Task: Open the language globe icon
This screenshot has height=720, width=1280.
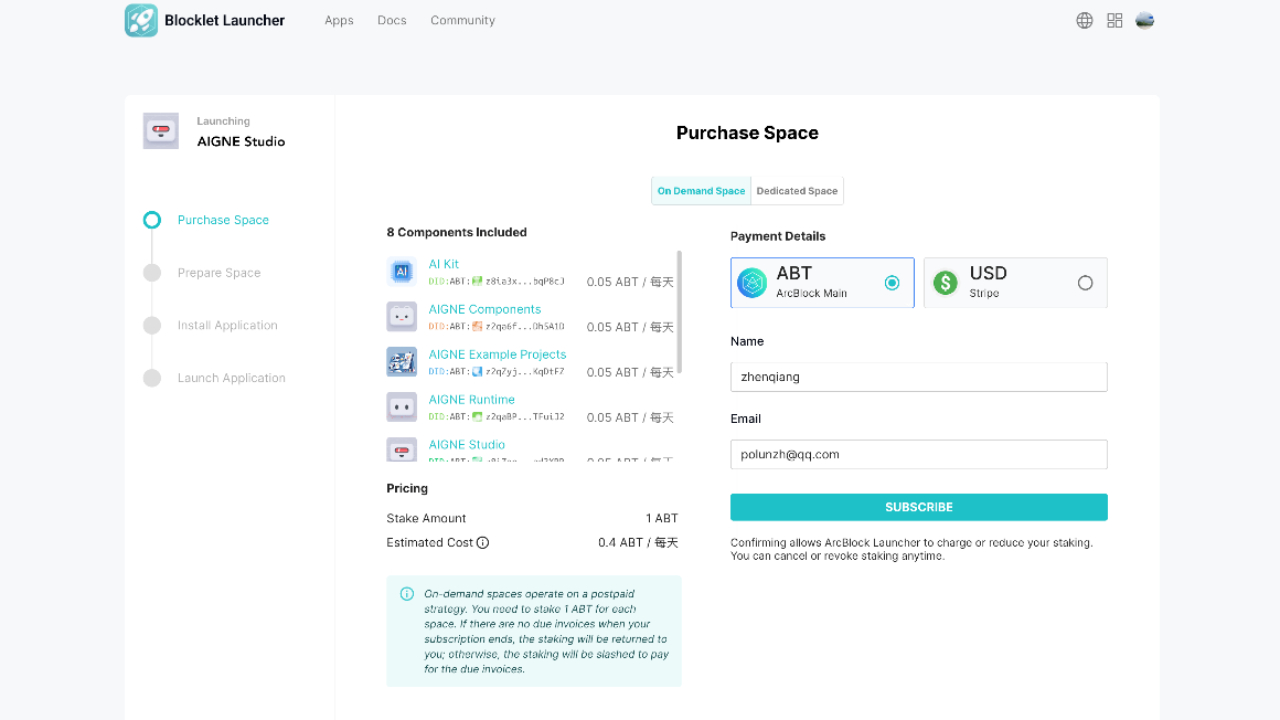Action: (1084, 20)
